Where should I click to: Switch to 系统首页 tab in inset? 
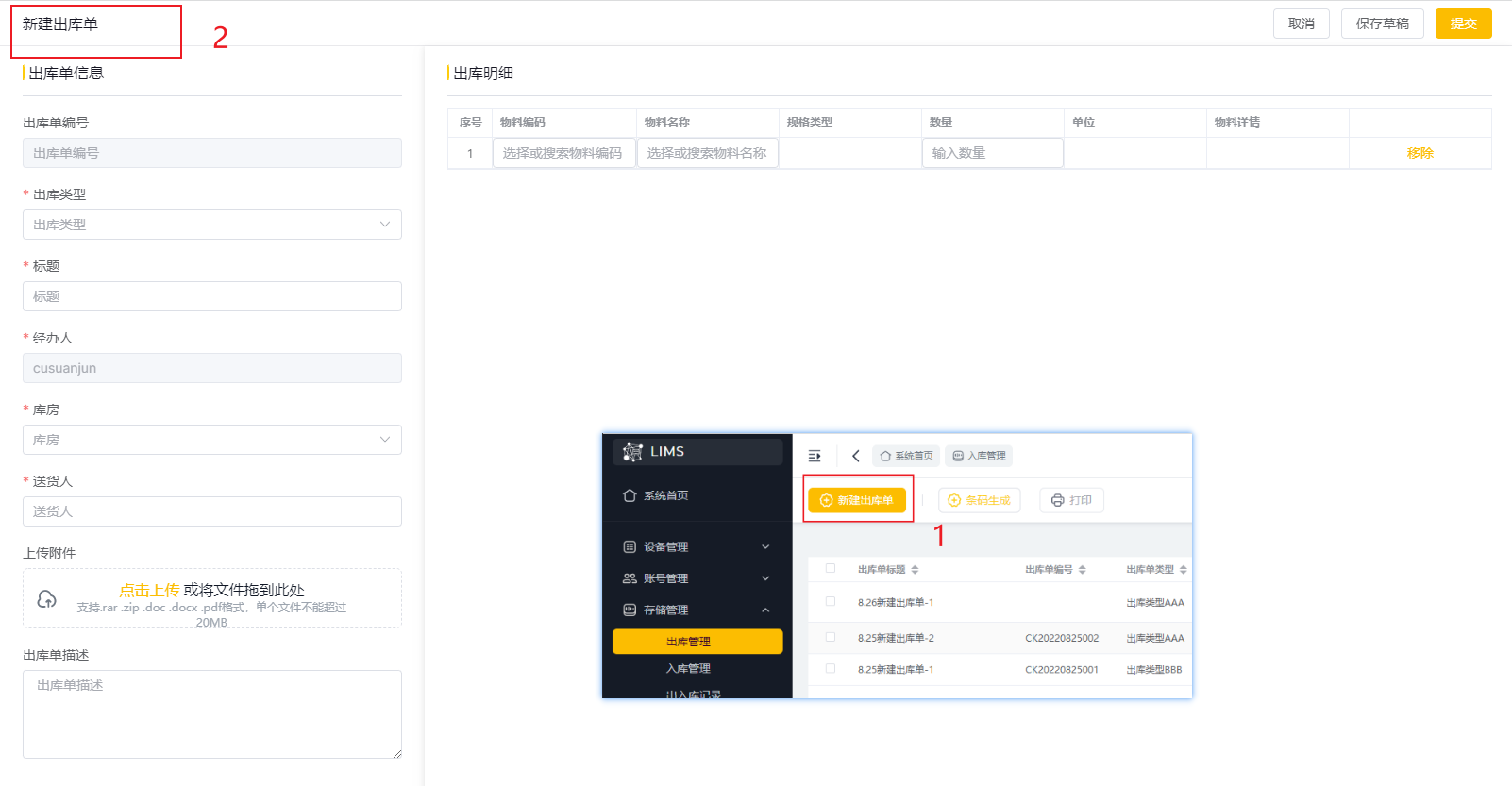(906, 456)
